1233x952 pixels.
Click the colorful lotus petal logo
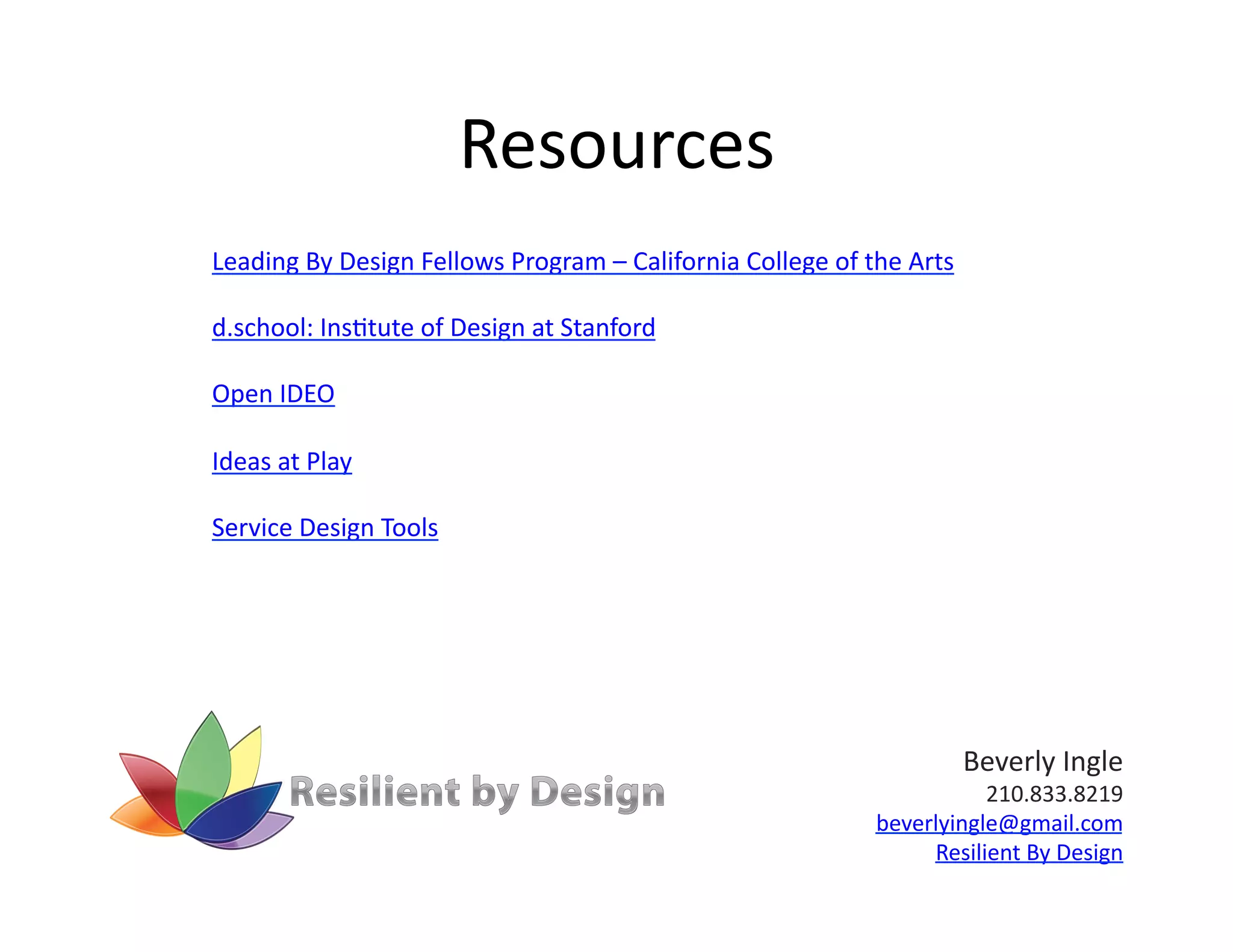[x=202, y=781]
